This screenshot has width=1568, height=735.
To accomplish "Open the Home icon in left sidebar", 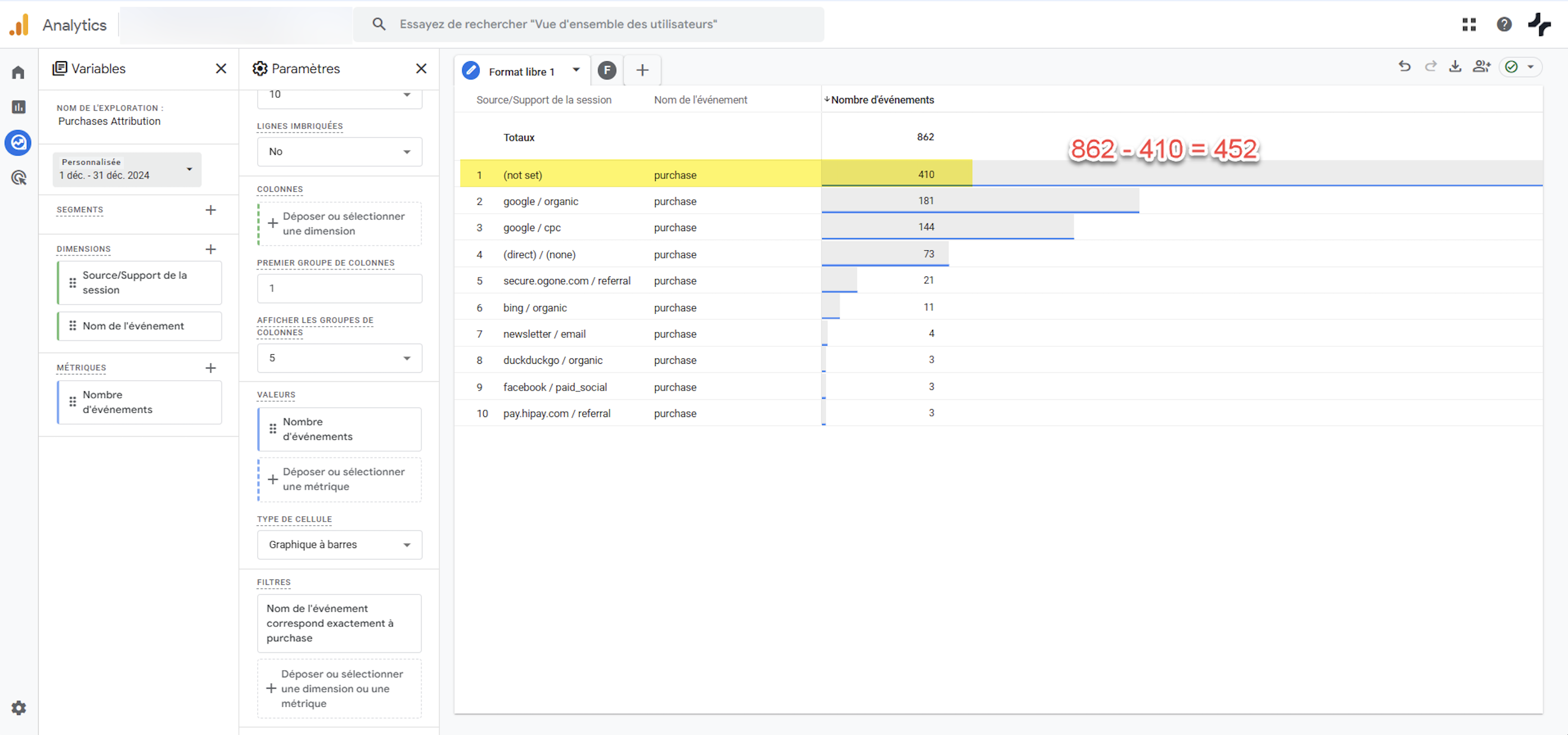I will 18,72.
